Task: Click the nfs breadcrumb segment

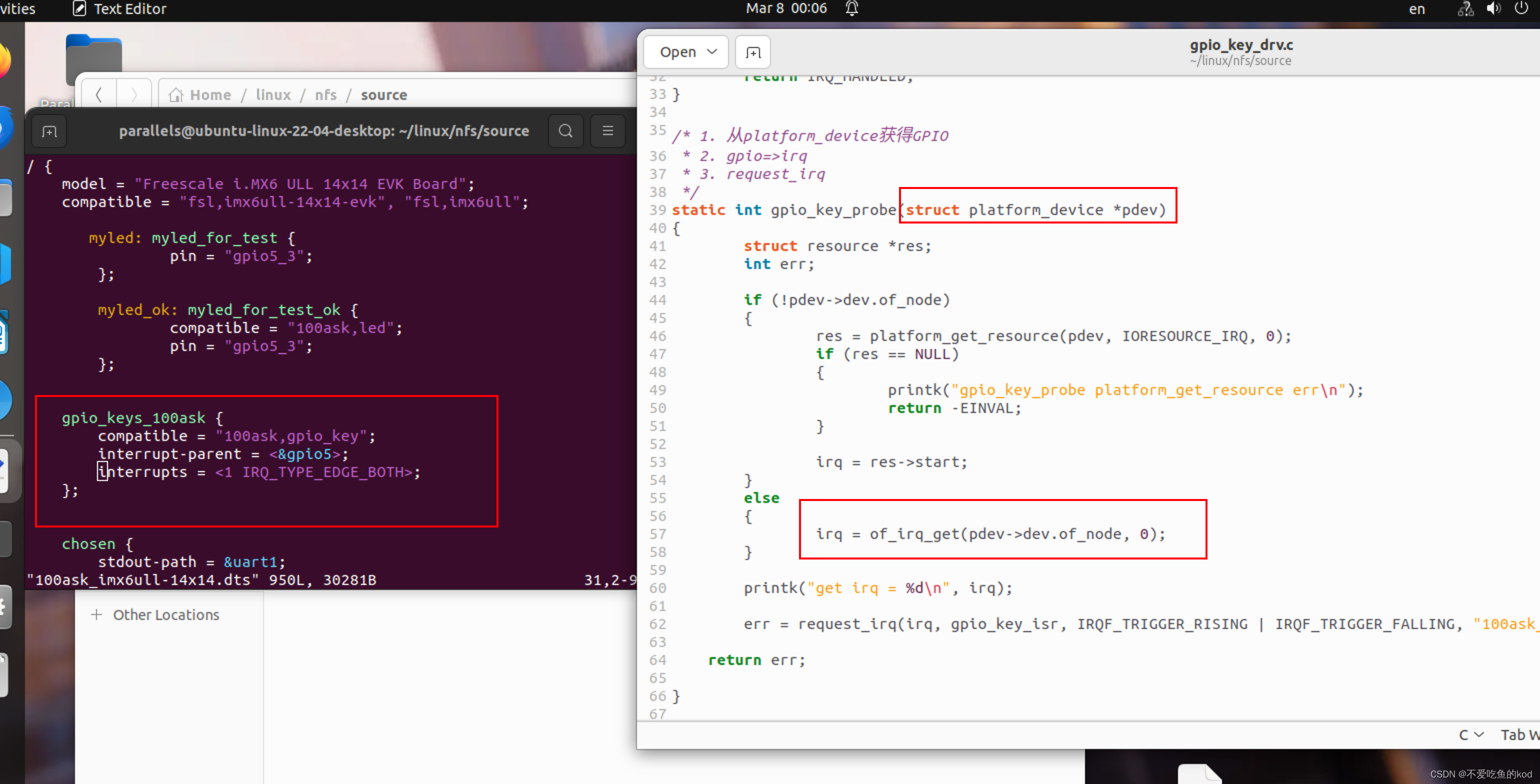Action: click(x=326, y=94)
